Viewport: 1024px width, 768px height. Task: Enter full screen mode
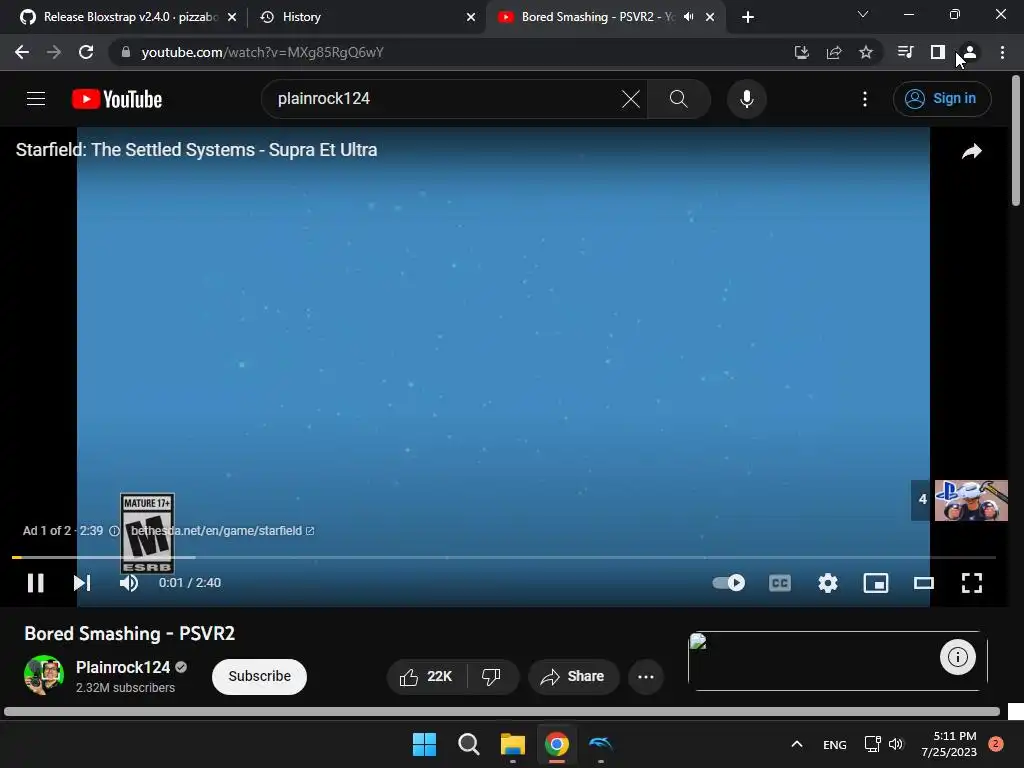[x=972, y=583]
